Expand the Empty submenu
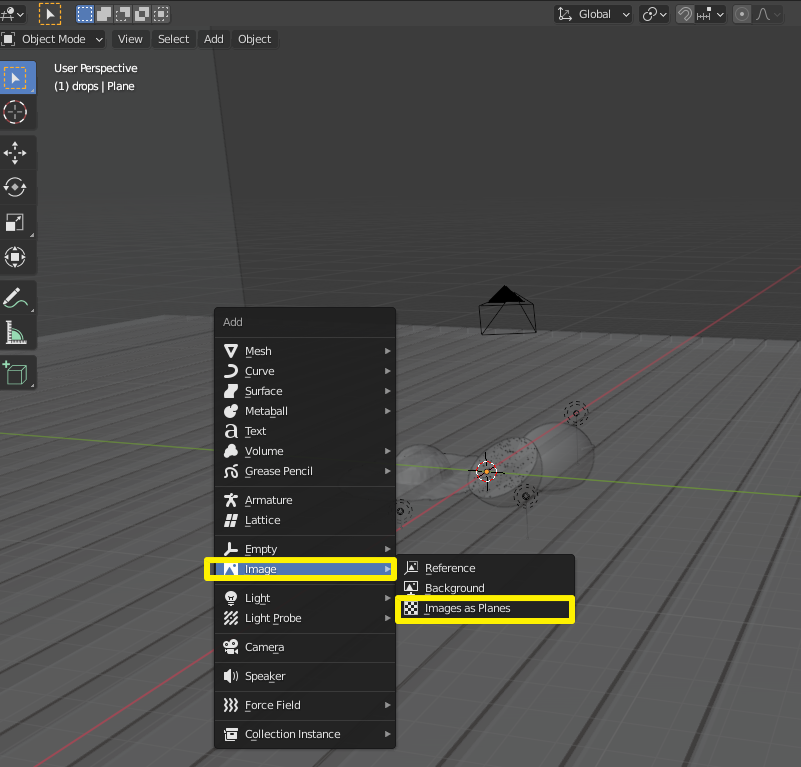 pos(305,549)
